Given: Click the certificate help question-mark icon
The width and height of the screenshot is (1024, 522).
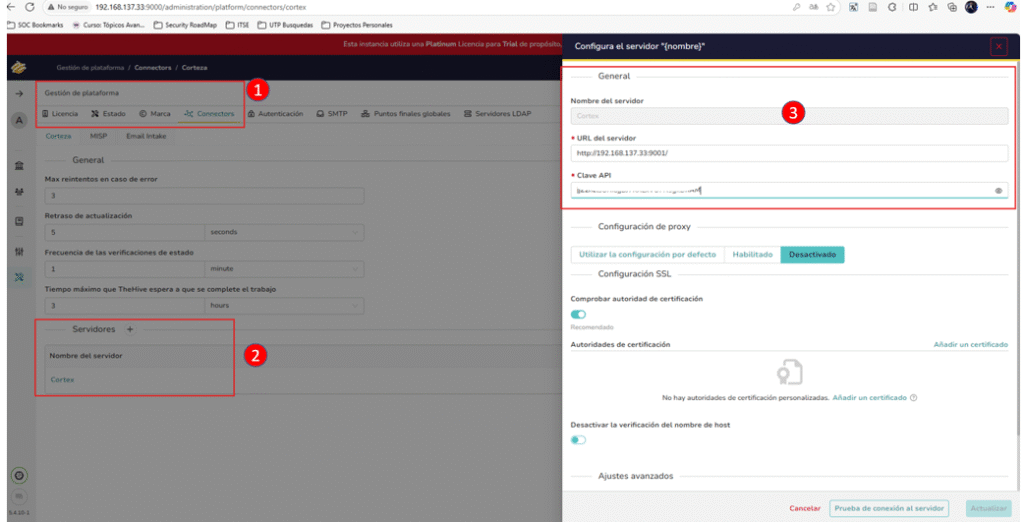Looking at the screenshot, I should click(914, 397).
